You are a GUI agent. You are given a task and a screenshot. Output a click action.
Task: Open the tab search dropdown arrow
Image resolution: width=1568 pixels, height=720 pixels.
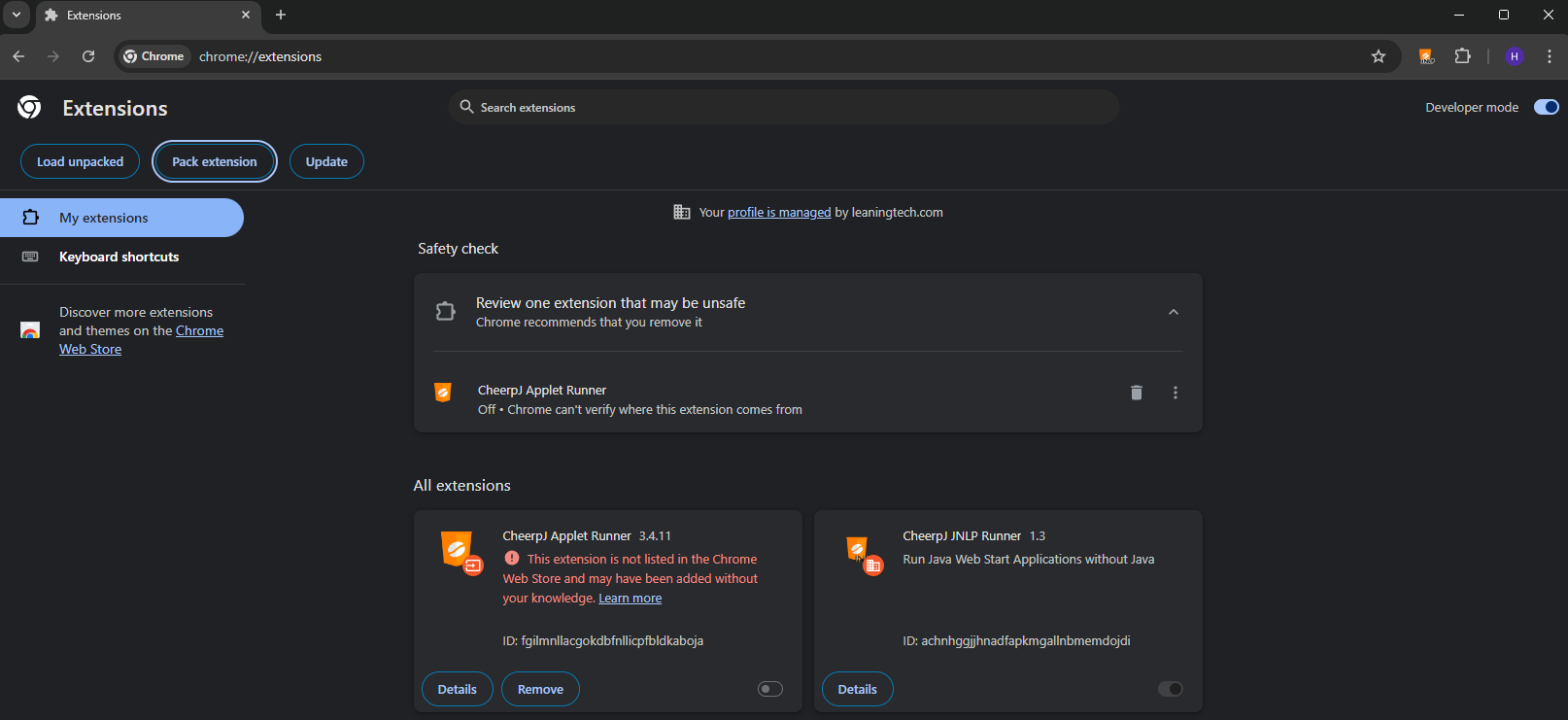[17, 15]
